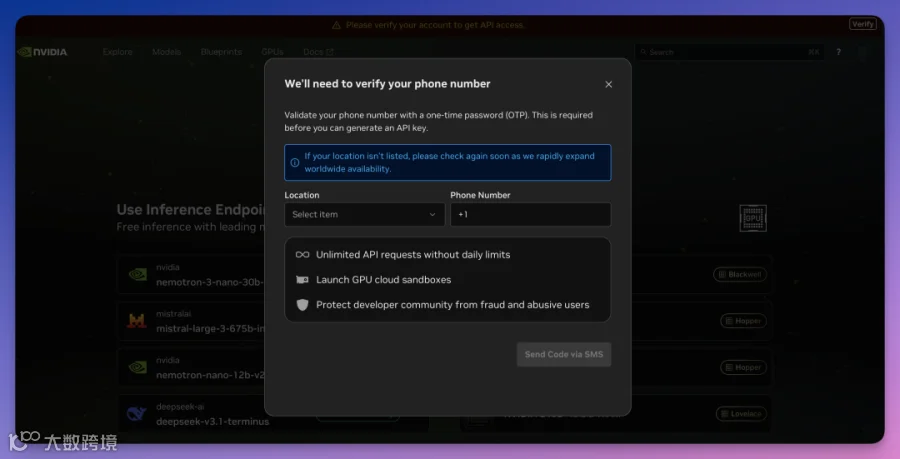
Task: Open the Docs external link
Action: [x=318, y=52]
